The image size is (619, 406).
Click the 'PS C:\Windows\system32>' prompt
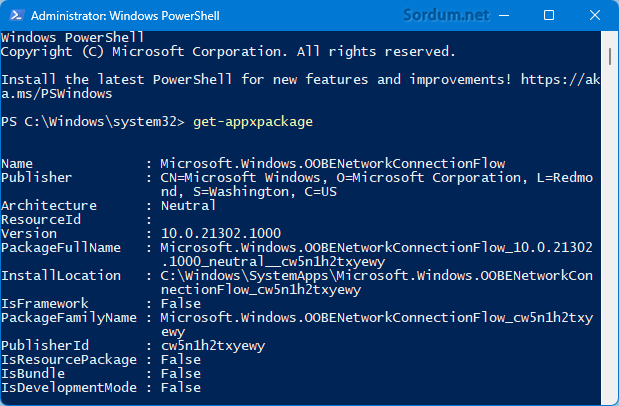(93, 122)
